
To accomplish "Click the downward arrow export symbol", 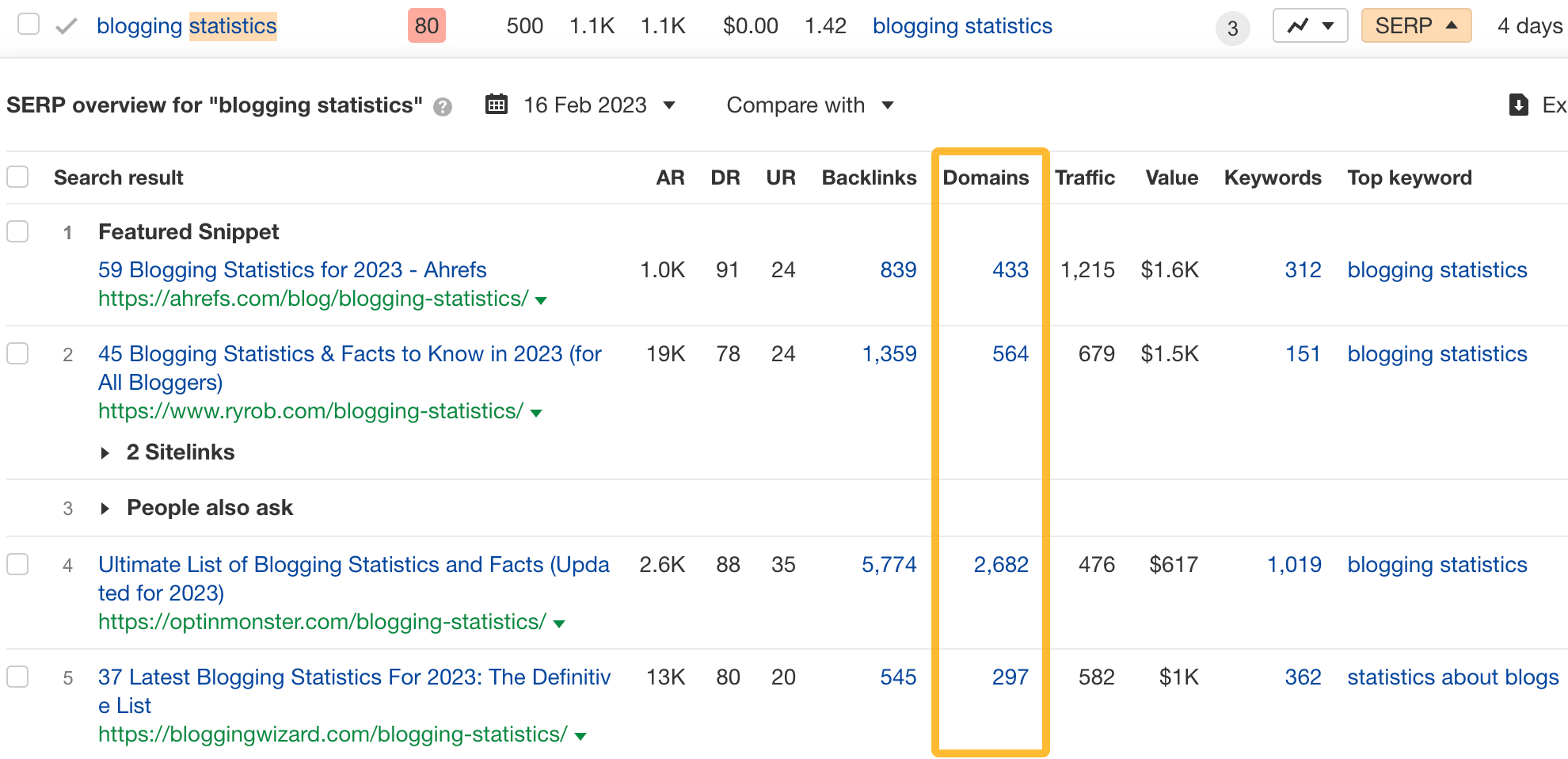I will [x=1520, y=104].
